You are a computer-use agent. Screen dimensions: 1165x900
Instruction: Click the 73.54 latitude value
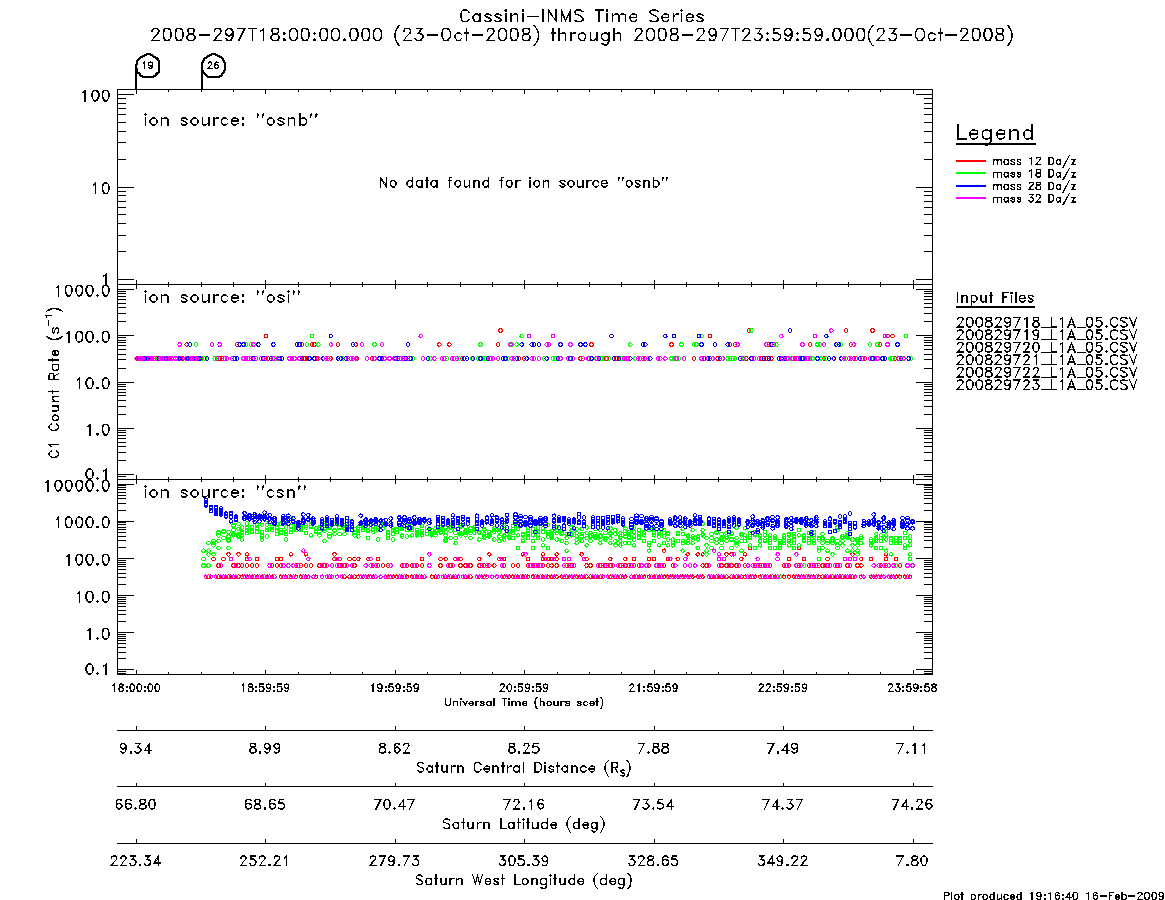point(653,805)
